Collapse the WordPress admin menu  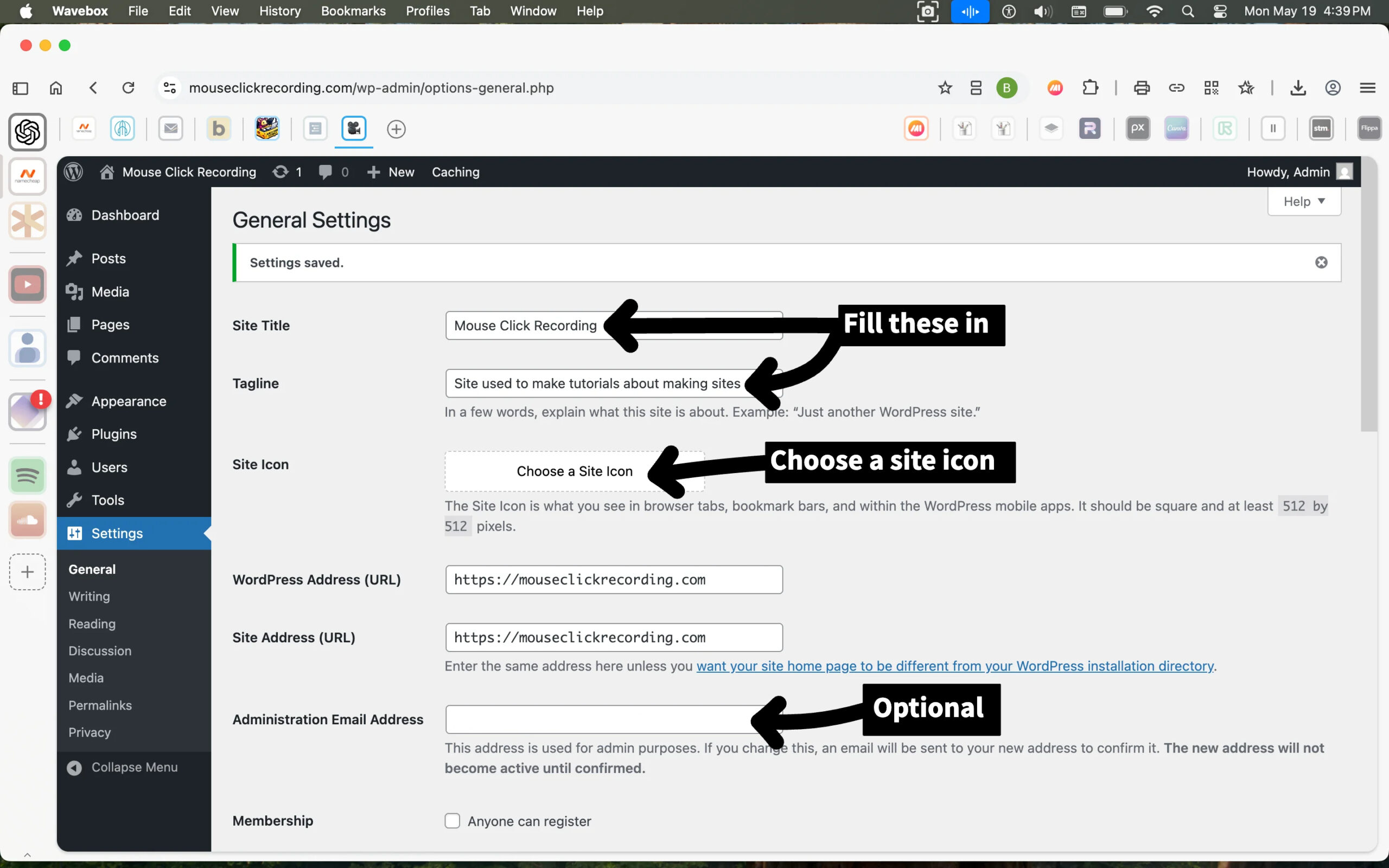[123, 767]
